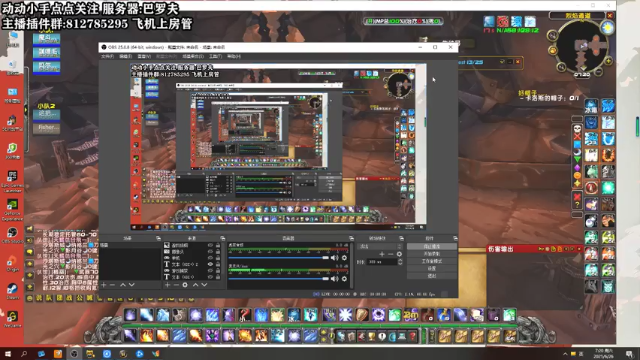Viewport: 640px width, 360px height.
Task: Add a new scene with plus icon
Action: coord(104,285)
